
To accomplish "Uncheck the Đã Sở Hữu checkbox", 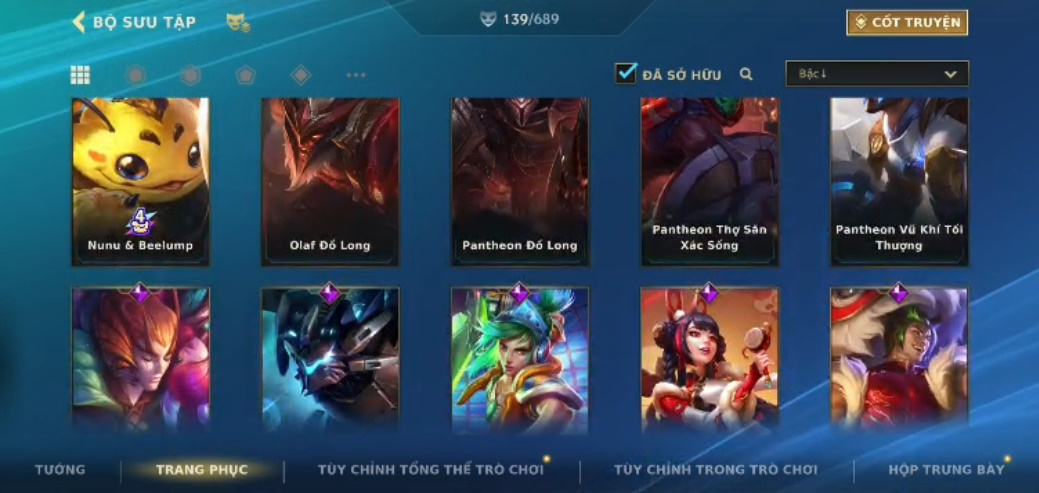I will [626, 73].
